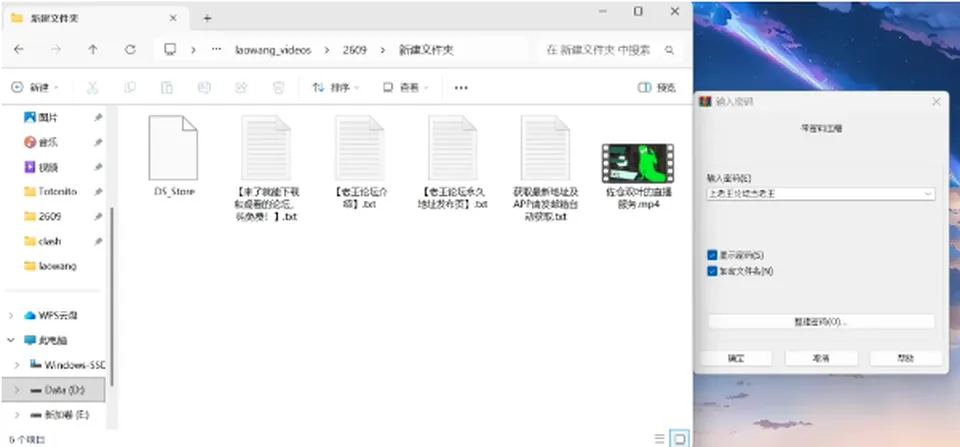Open the three-dots See more toolbar menu
This screenshot has height=447, width=960.
(461, 88)
